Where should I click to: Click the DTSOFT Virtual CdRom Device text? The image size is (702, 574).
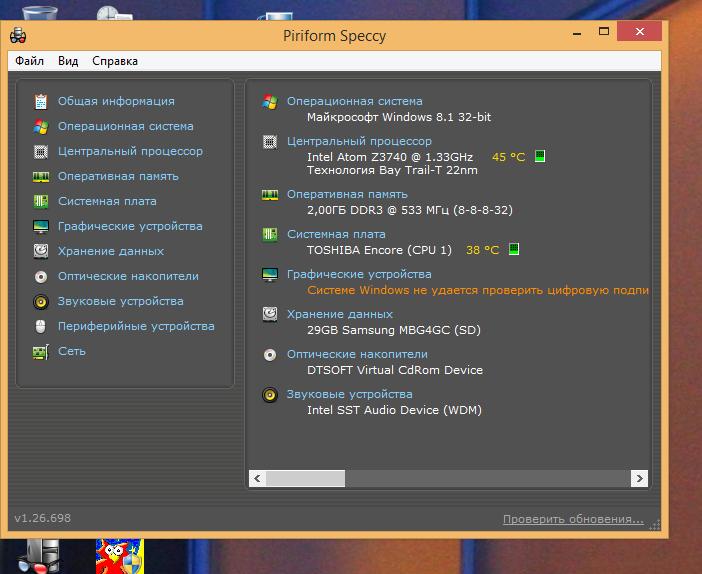[395, 370]
